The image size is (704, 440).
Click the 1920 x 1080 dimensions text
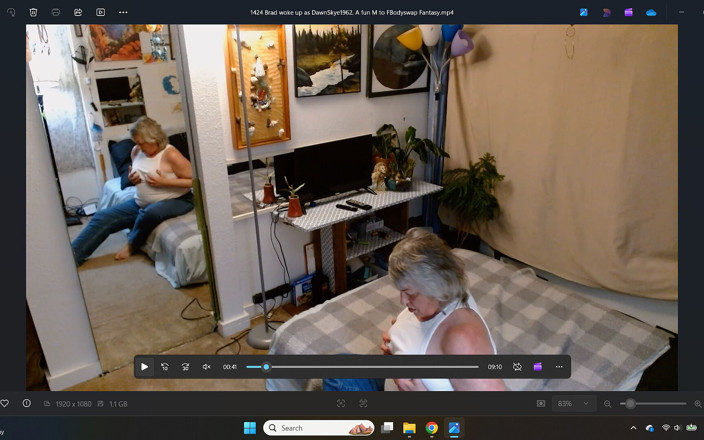pyautogui.click(x=73, y=404)
